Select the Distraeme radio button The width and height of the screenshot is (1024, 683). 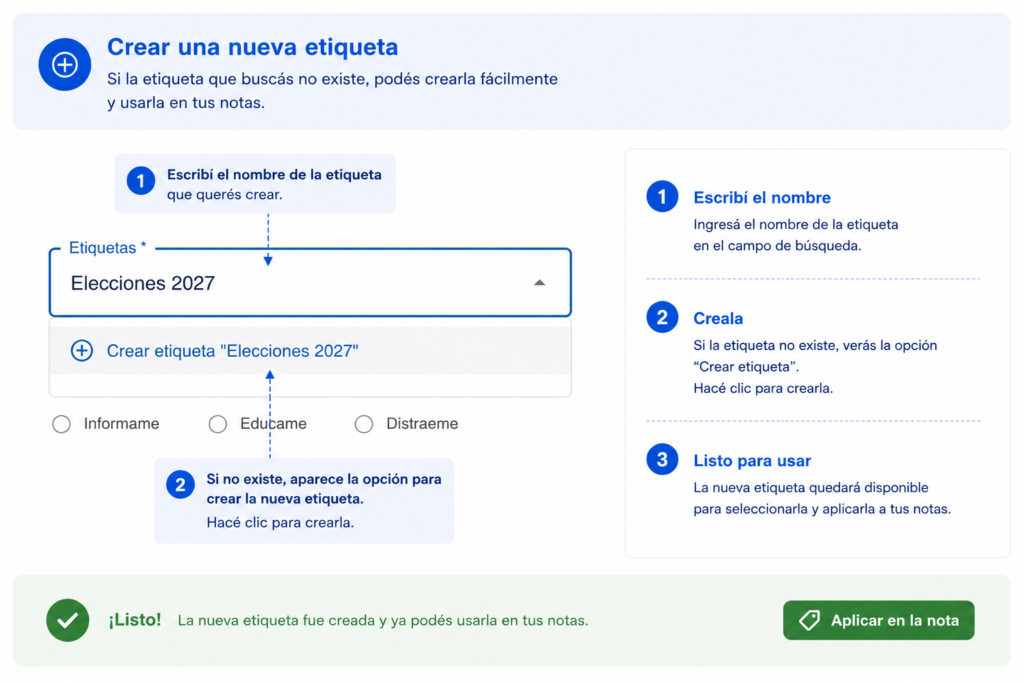364,424
